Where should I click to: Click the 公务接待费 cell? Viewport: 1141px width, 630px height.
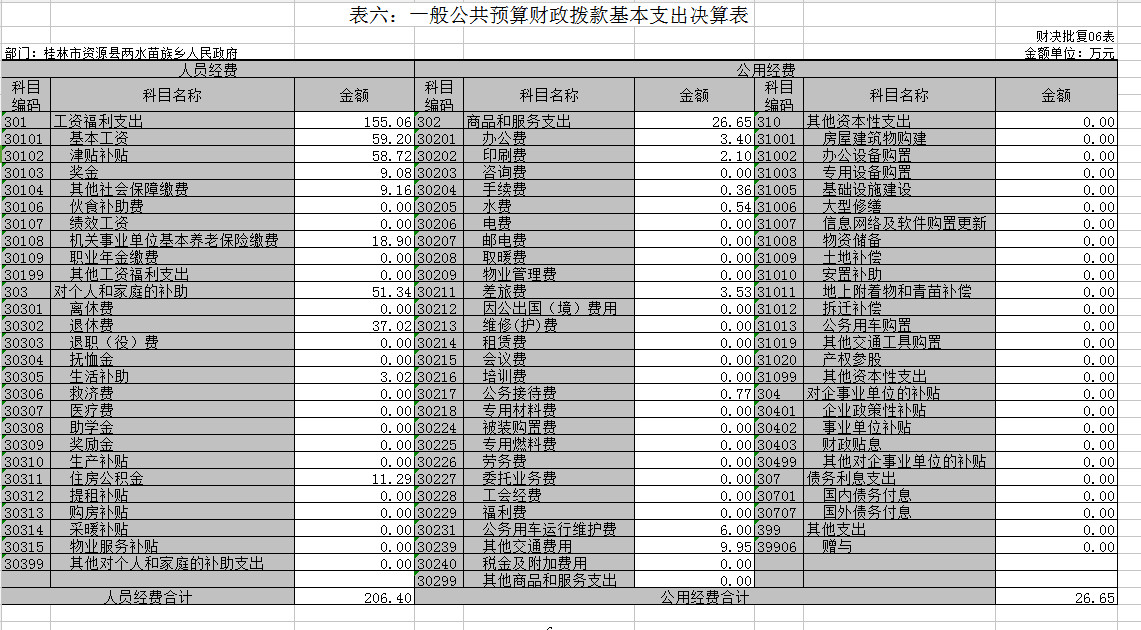pyautogui.click(x=519, y=394)
